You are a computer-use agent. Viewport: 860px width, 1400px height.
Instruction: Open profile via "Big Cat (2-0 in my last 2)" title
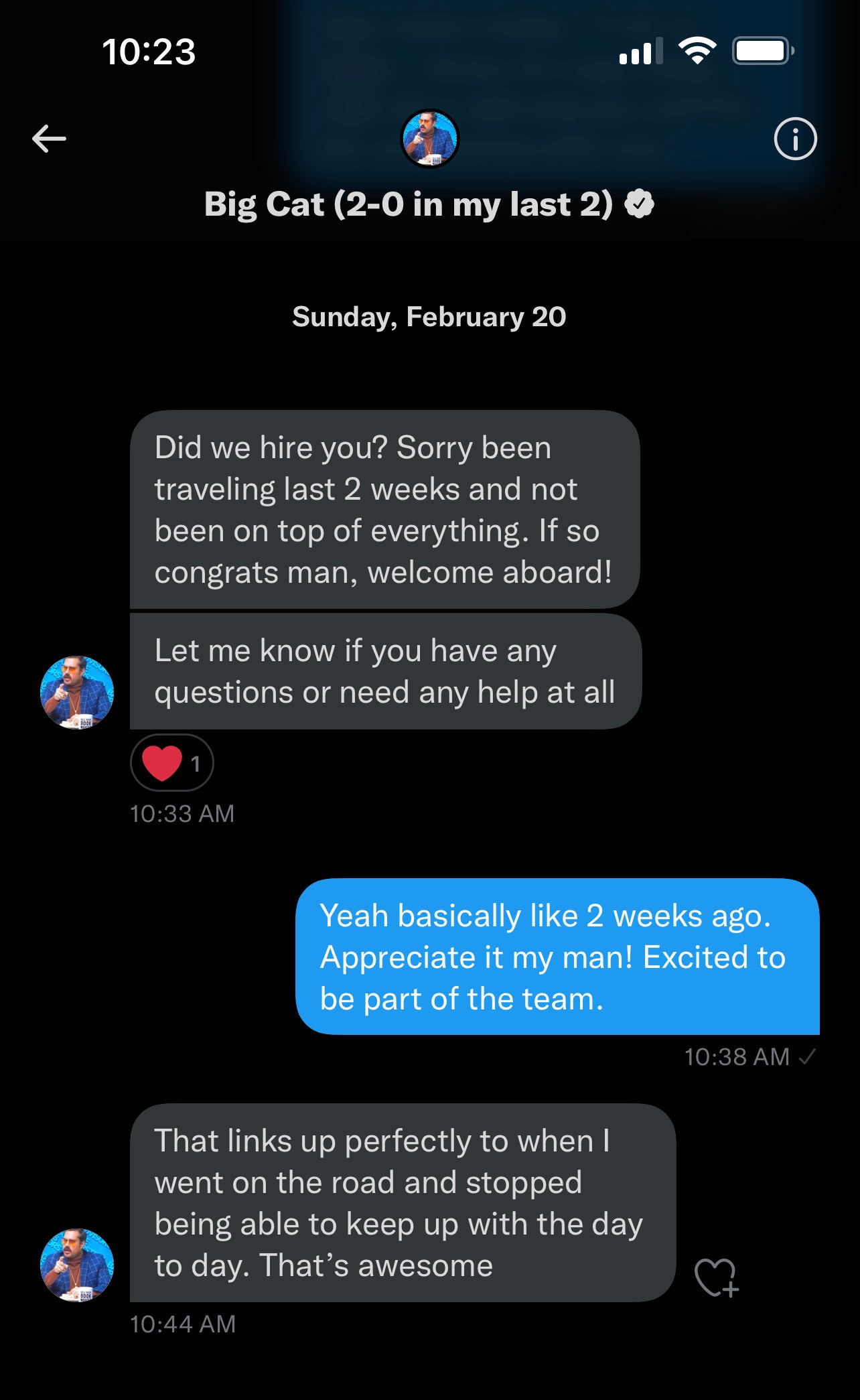[409, 204]
